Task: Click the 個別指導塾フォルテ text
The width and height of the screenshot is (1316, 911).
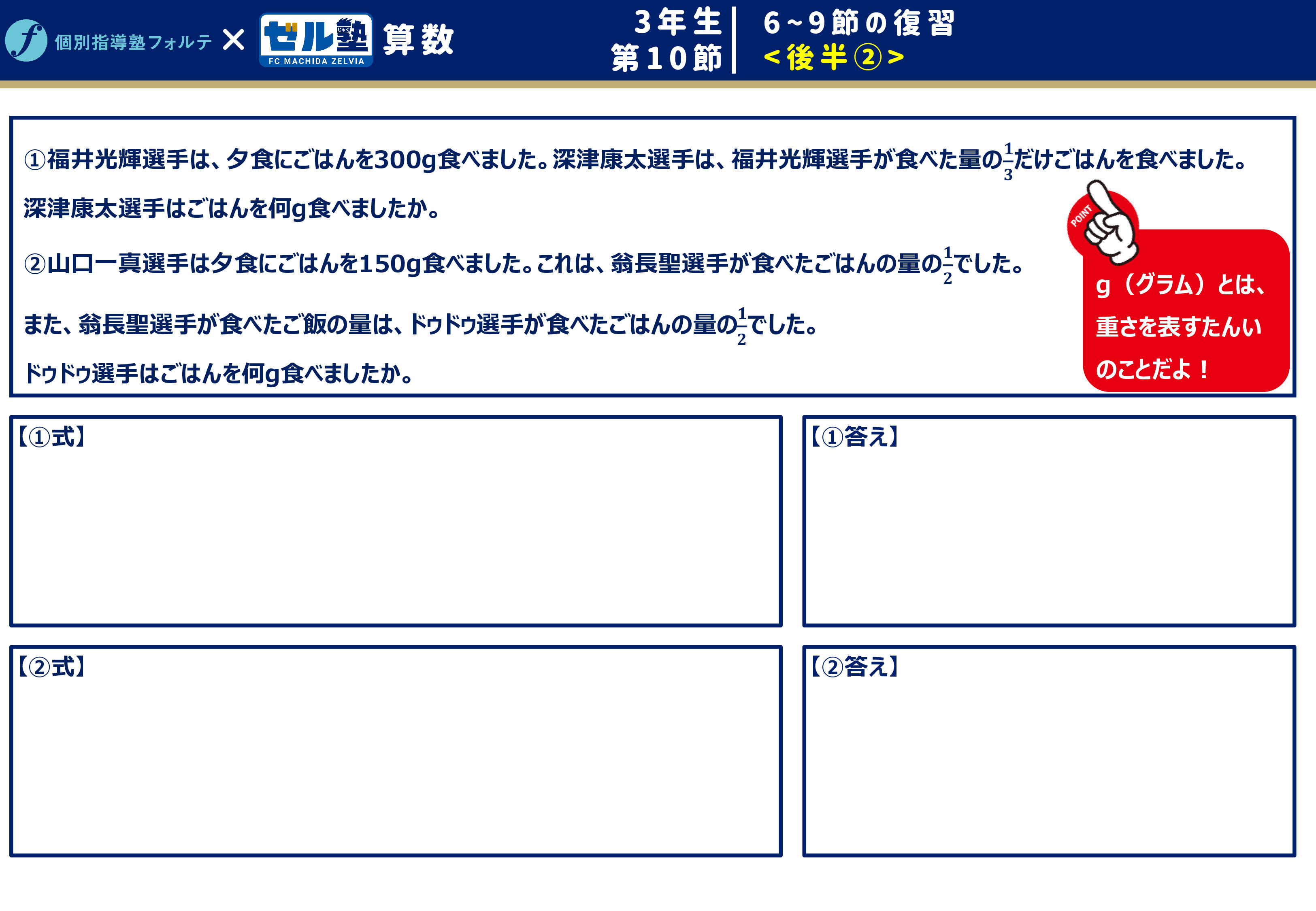Action: tap(133, 42)
